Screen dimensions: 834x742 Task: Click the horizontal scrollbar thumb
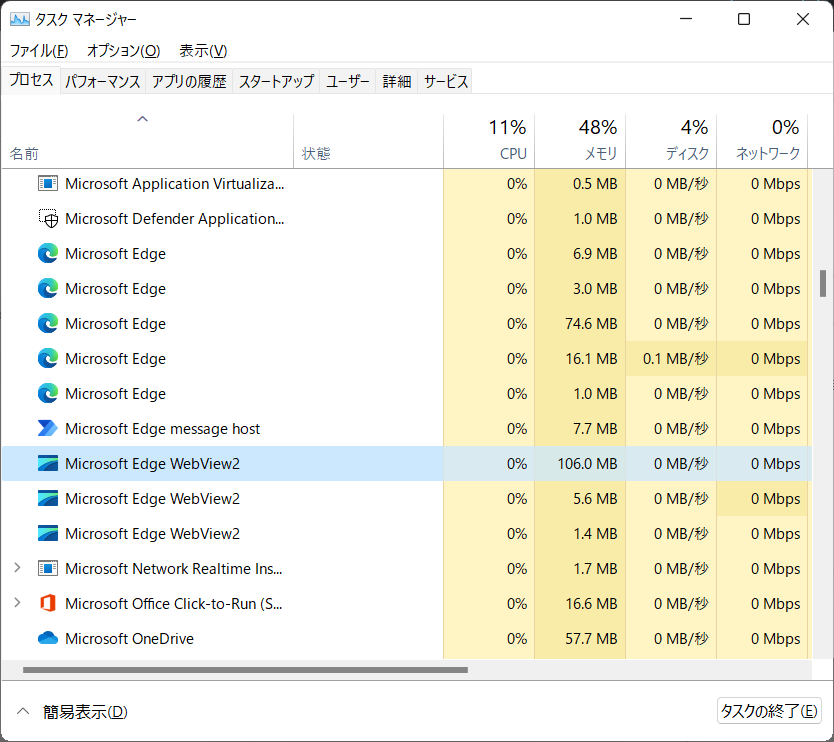tap(245, 670)
